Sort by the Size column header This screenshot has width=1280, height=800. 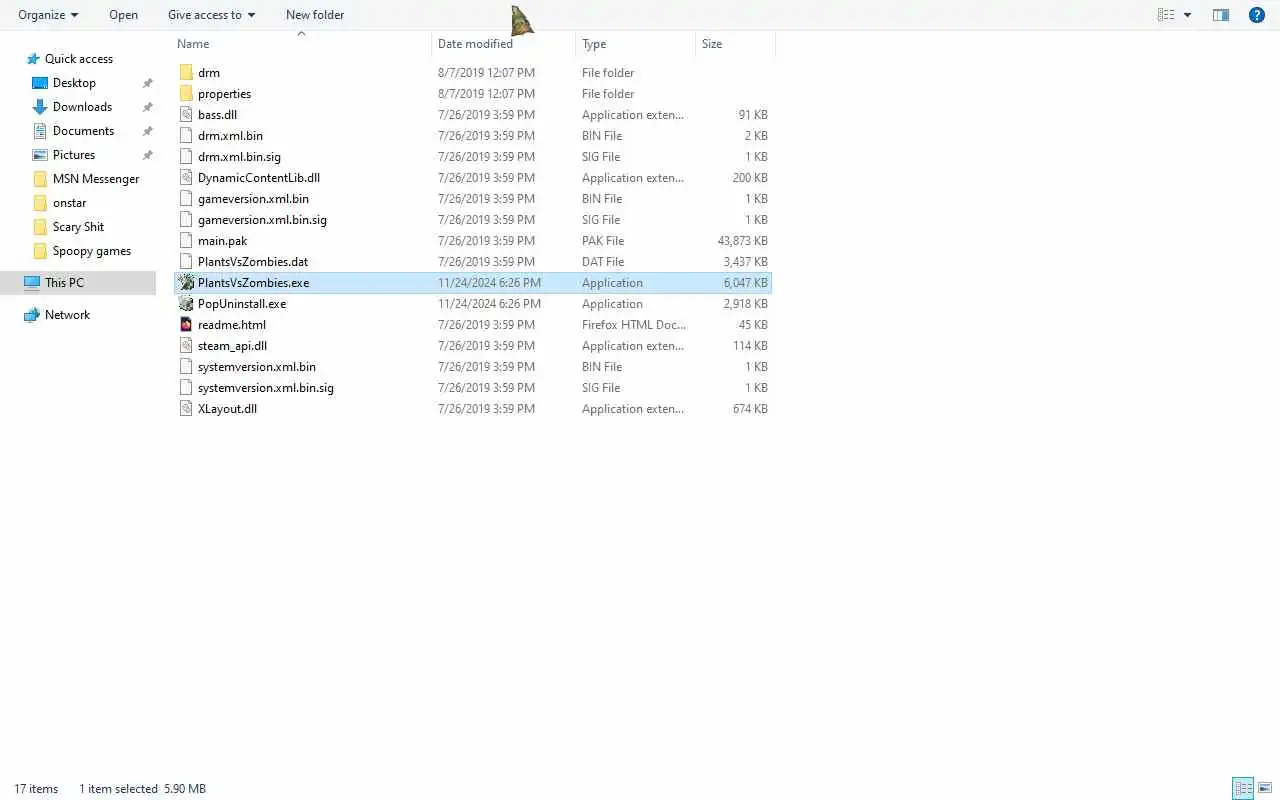pyautogui.click(x=712, y=44)
